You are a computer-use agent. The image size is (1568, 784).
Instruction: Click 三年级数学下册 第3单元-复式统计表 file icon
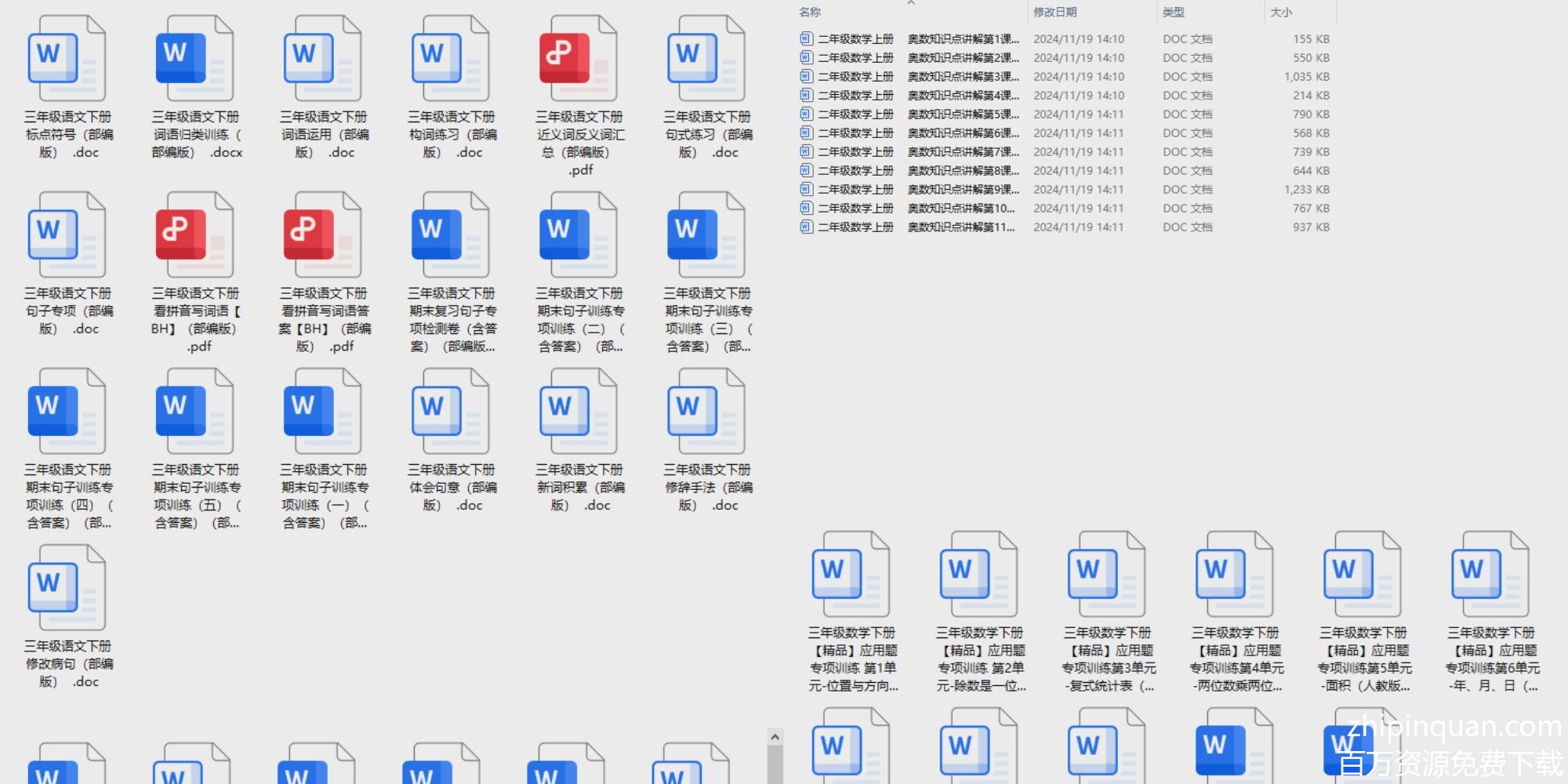click(1106, 575)
